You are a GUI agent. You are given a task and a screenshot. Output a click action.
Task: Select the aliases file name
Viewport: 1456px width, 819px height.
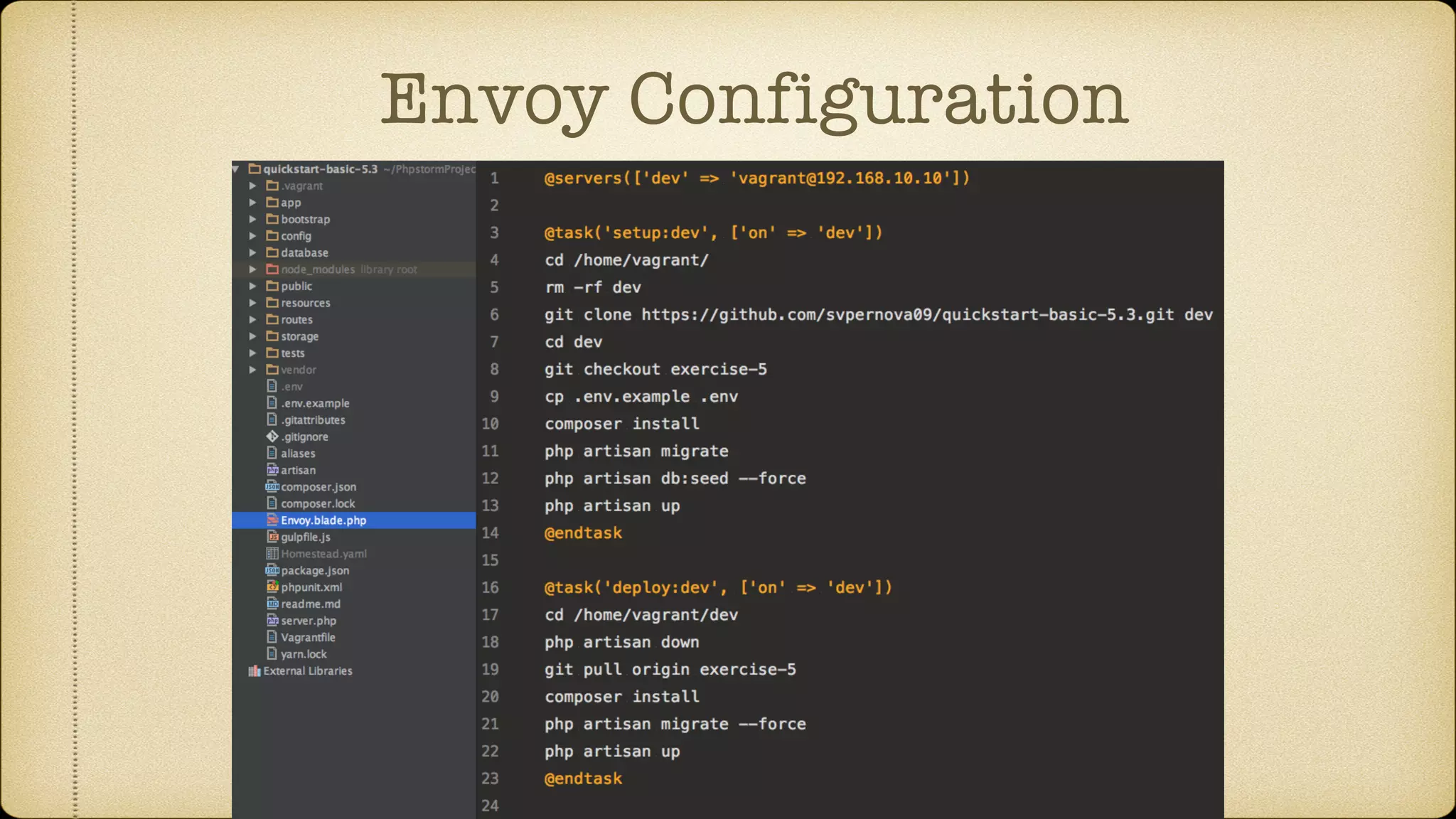pos(298,454)
